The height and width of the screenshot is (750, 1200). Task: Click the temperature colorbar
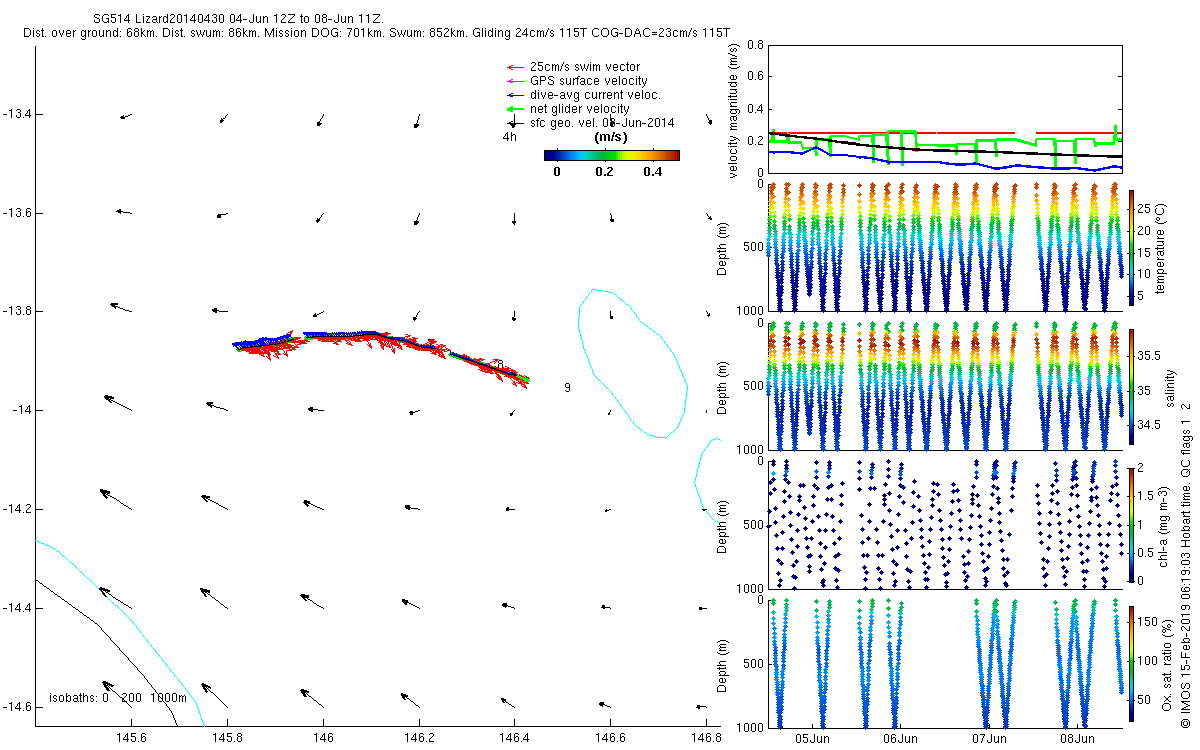tap(1132, 247)
